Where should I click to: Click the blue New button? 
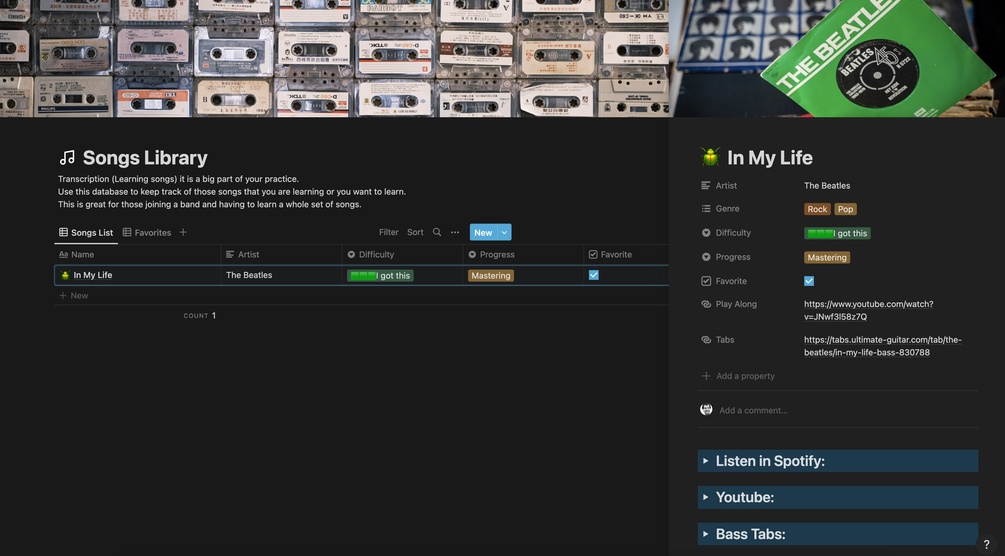(483, 232)
